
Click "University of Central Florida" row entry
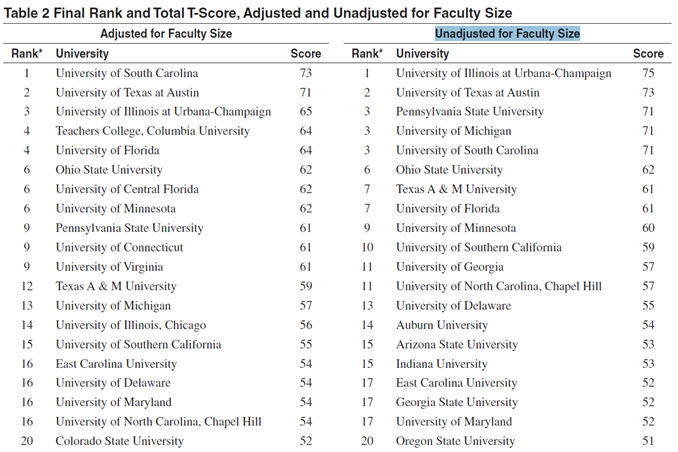(127, 189)
